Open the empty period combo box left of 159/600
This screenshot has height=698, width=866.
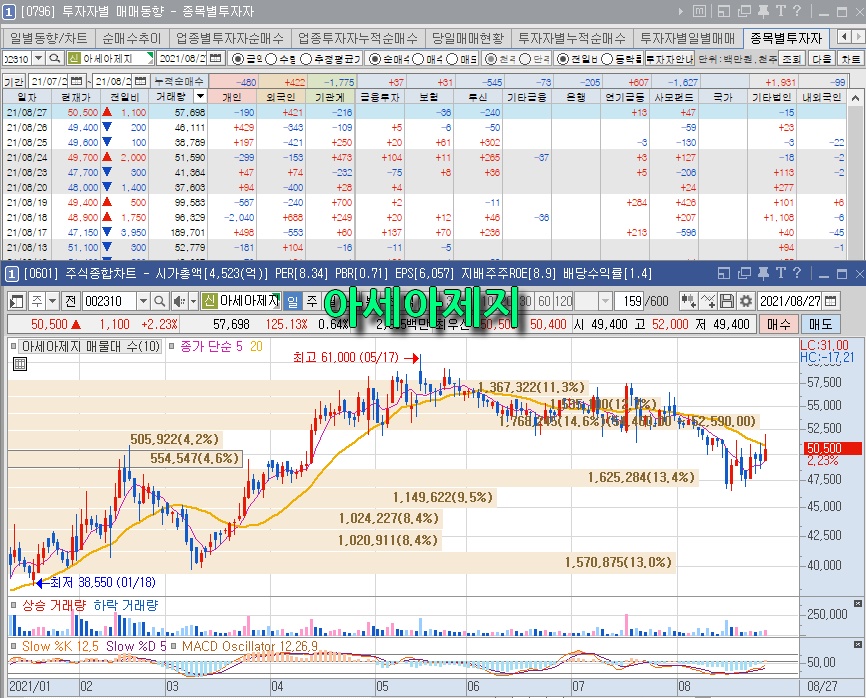594,302
